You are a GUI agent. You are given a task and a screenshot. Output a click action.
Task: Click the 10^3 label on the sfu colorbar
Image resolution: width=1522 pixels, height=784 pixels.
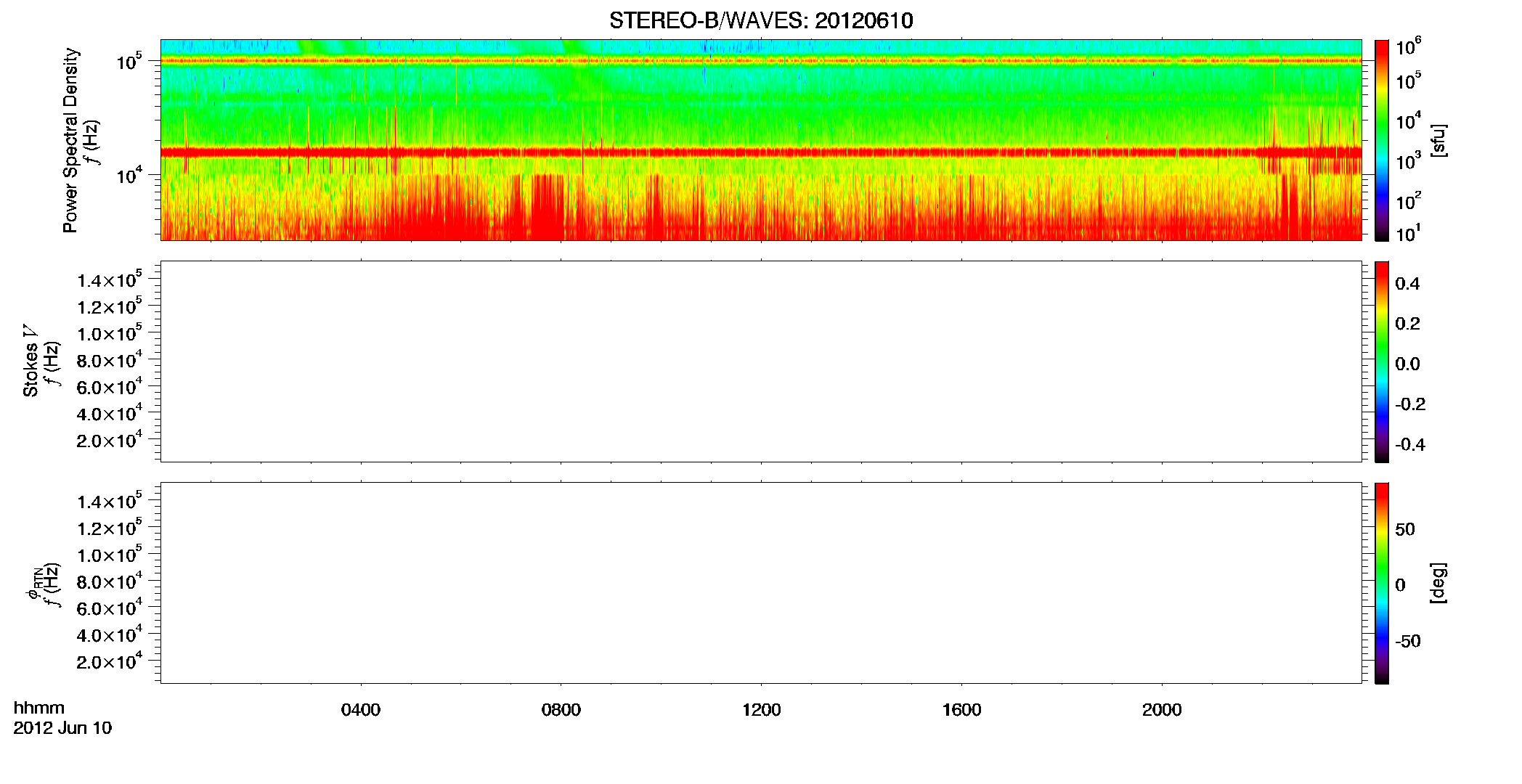1409,161
